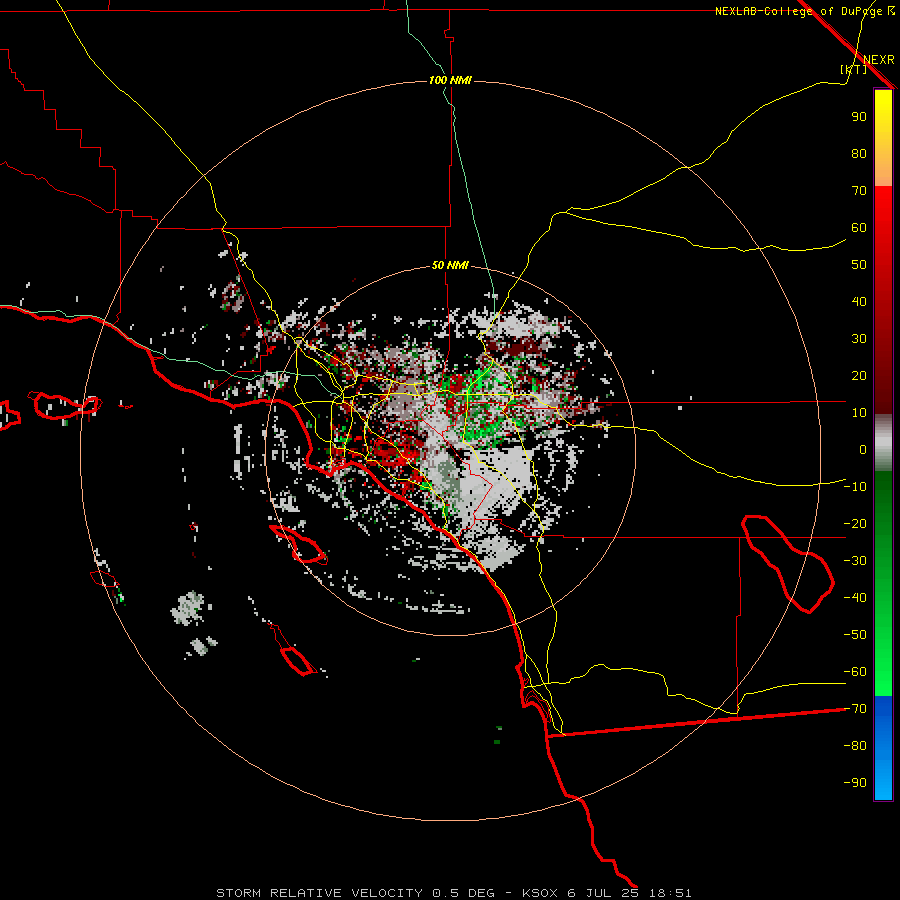Click the 0 value on velocity scale
Image resolution: width=900 pixels, height=900 pixels.
(x=863, y=449)
